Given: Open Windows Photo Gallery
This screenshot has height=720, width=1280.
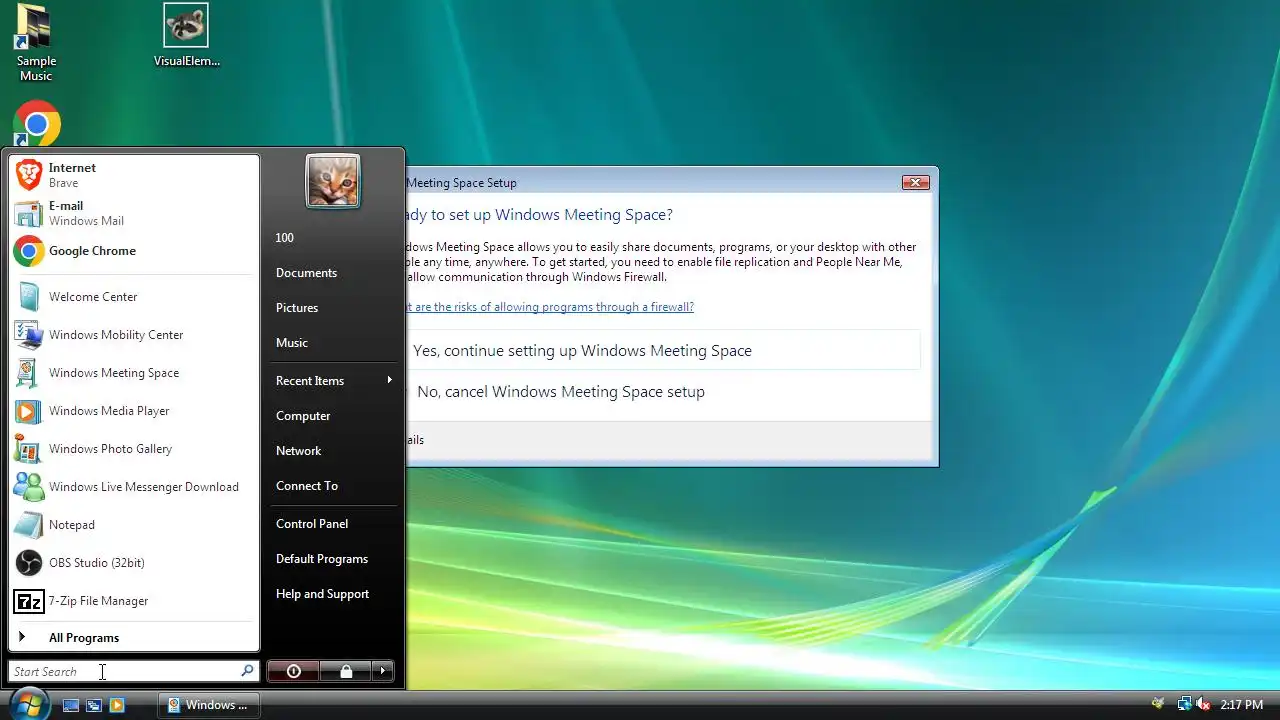Looking at the screenshot, I should (x=134, y=449).
